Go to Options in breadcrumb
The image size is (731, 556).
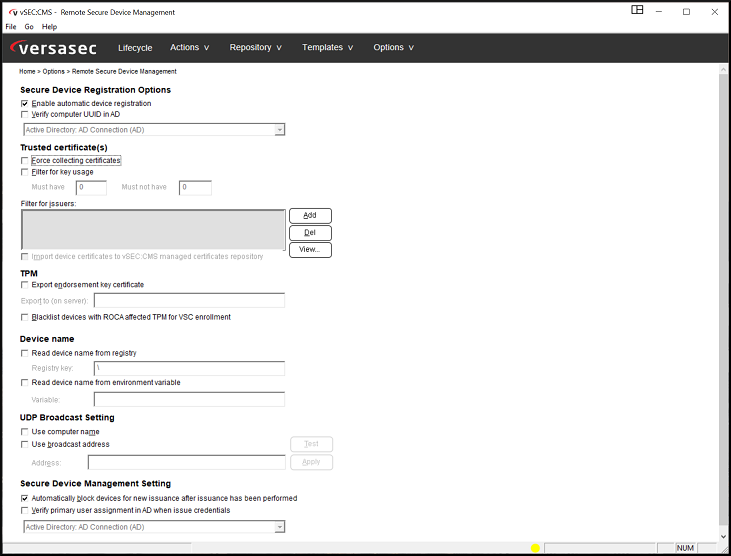(x=54, y=71)
